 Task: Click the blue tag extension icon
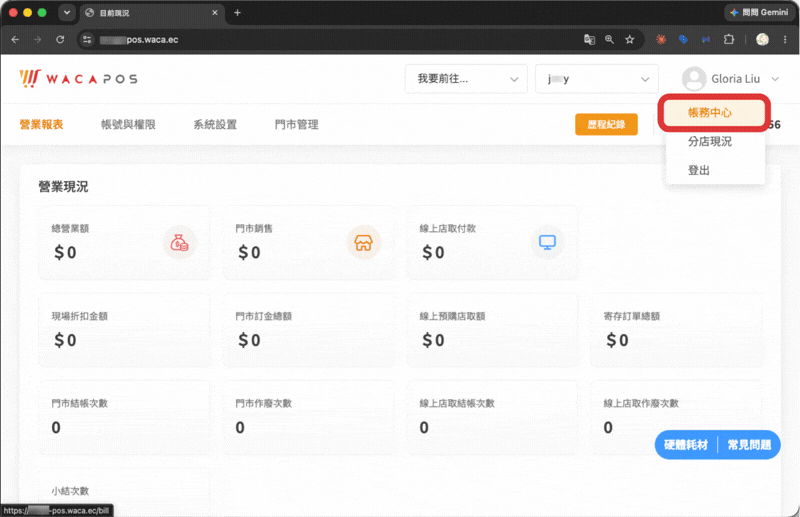click(683, 39)
